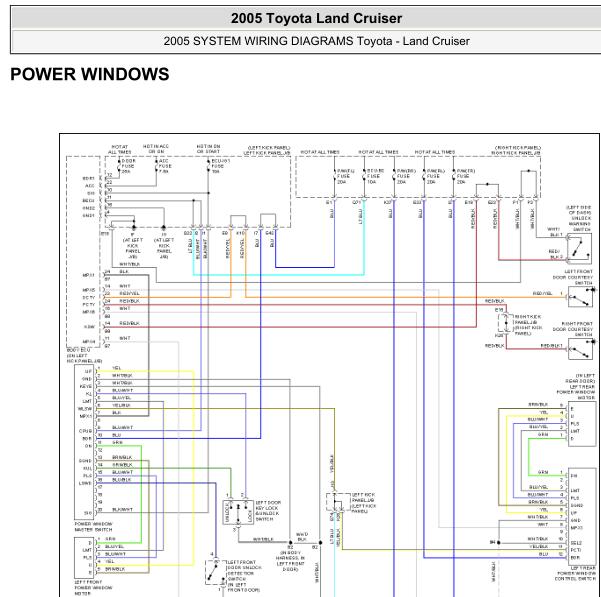Click the "HOT IN ACC OR ON" label
This screenshot has height=597, width=601.
[x=156, y=149]
